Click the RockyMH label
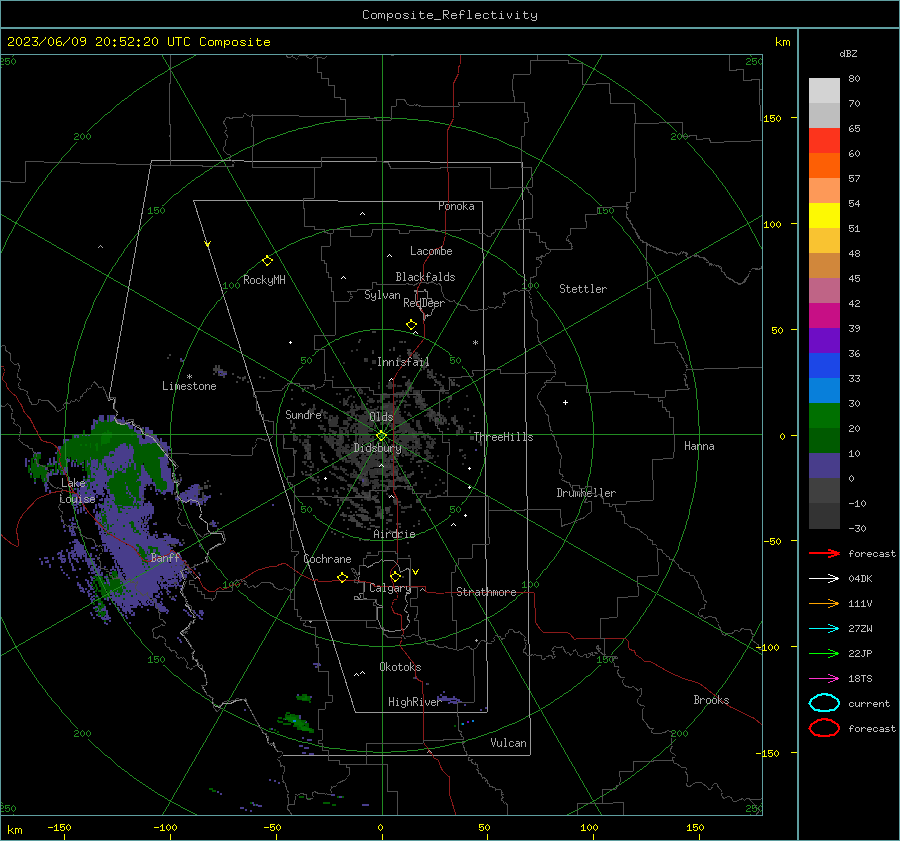 (264, 280)
